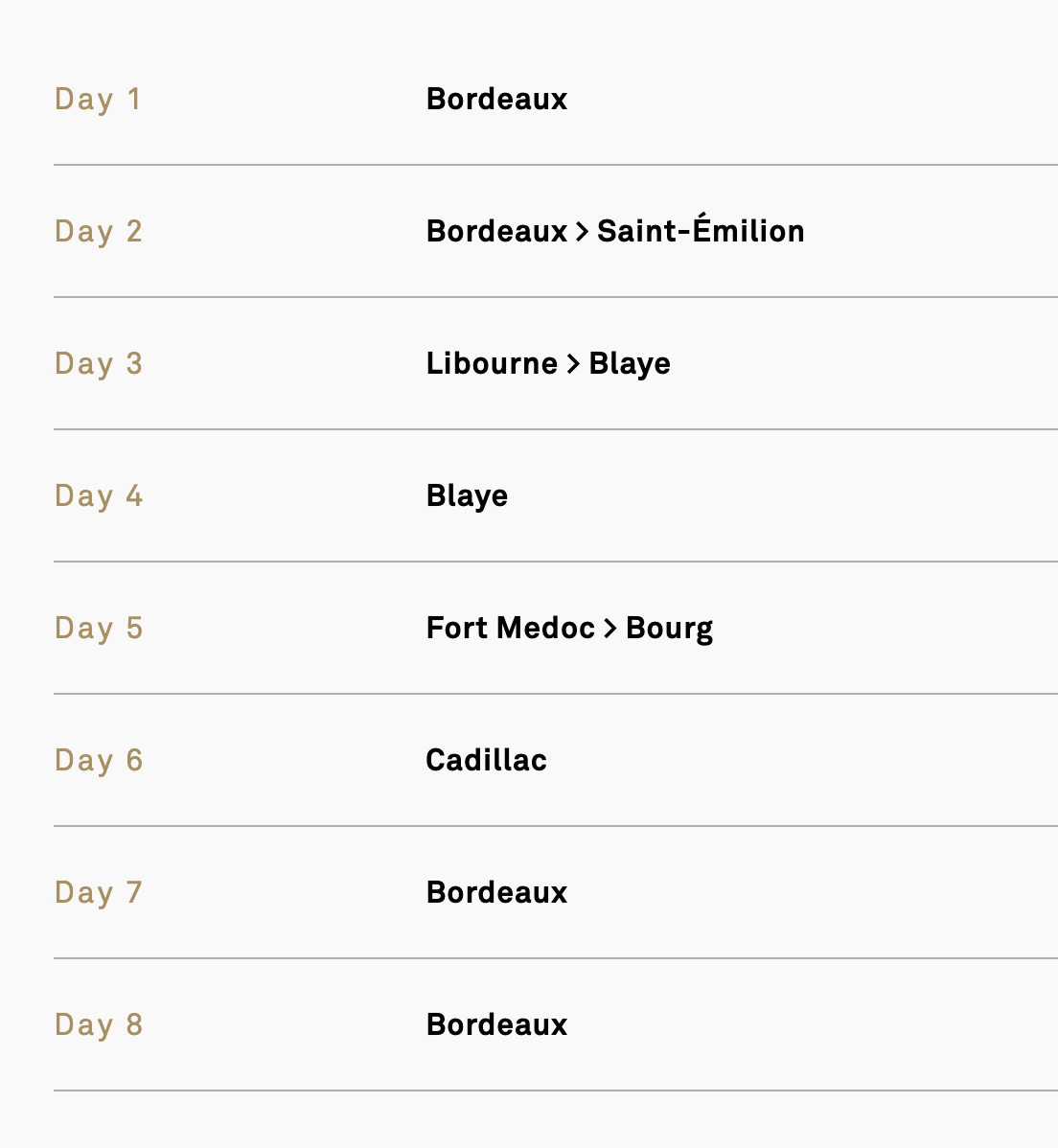The height and width of the screenshot is (1148, 1058).
Task: Select the Blaye title in Day 4
Action: pyautogui.click(x=467, y=496)
